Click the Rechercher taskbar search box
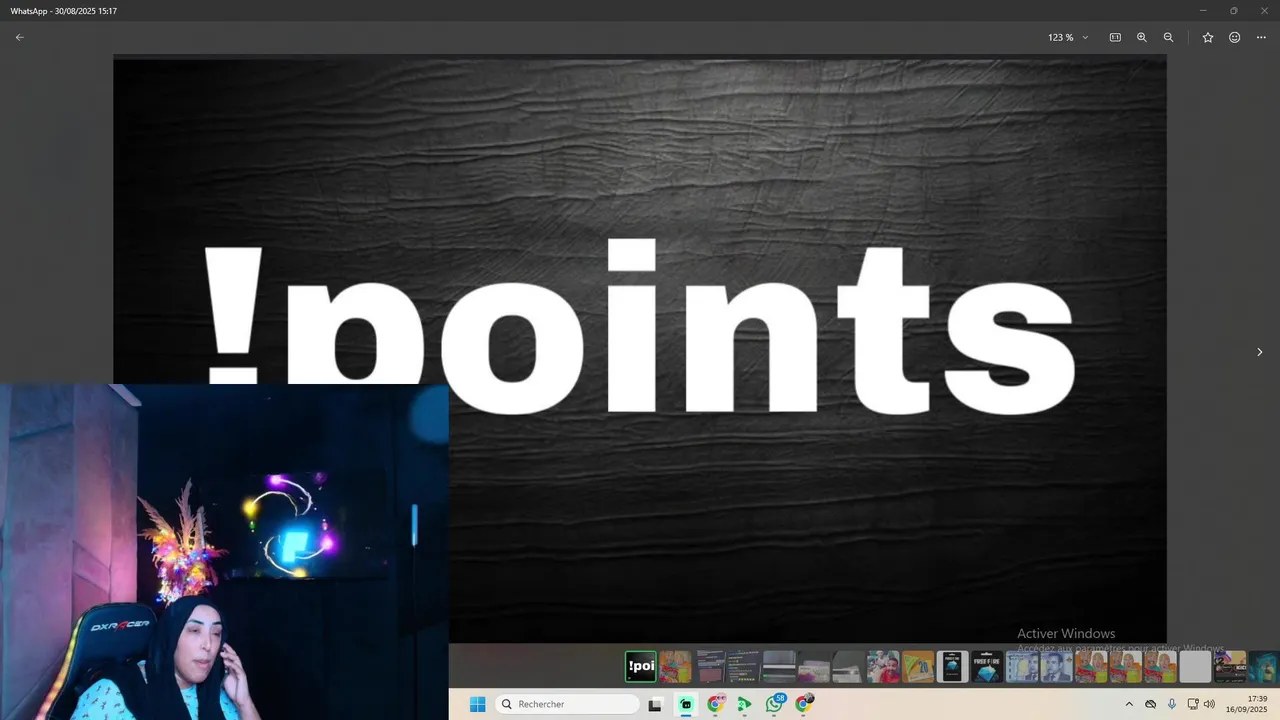The height and width of the screenshot is (720, 1280). coord(568,704)
